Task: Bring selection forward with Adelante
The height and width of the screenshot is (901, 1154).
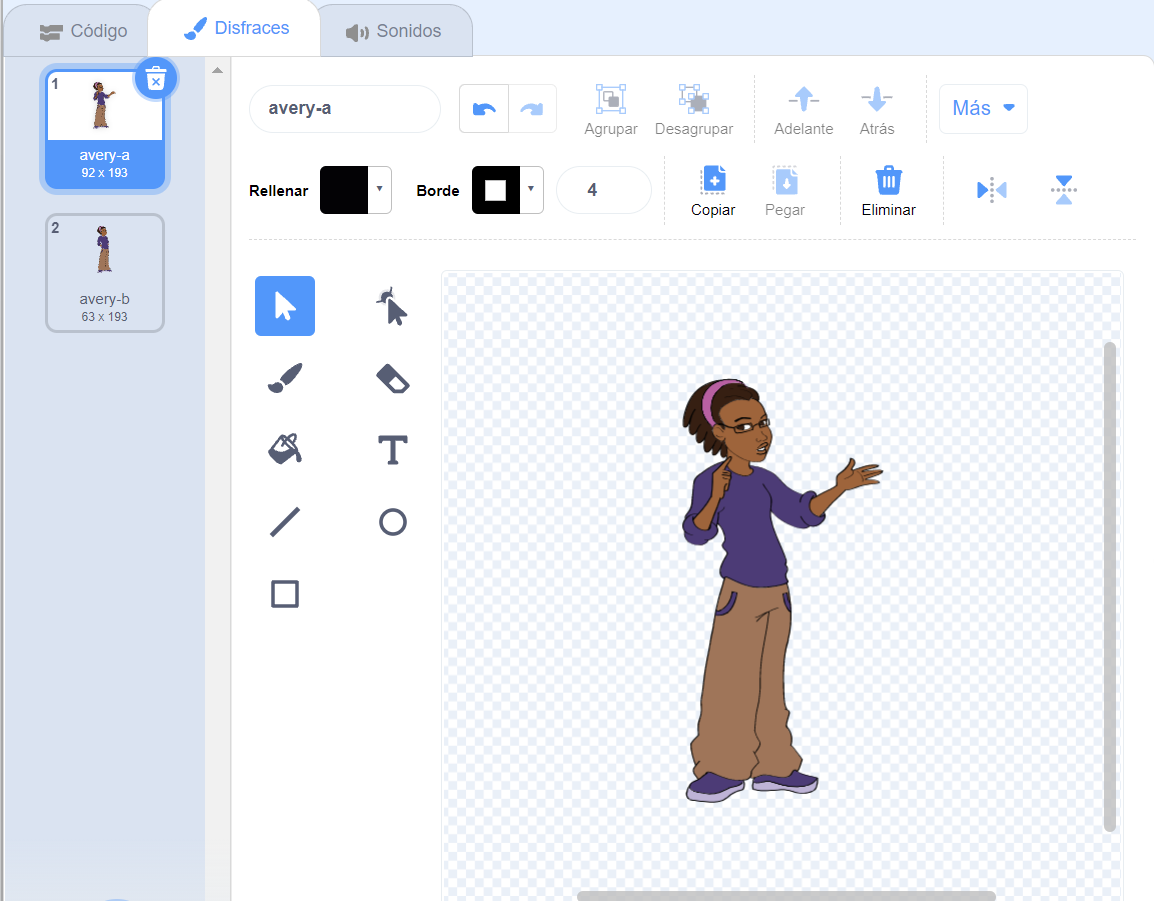Action: point(804,110)
